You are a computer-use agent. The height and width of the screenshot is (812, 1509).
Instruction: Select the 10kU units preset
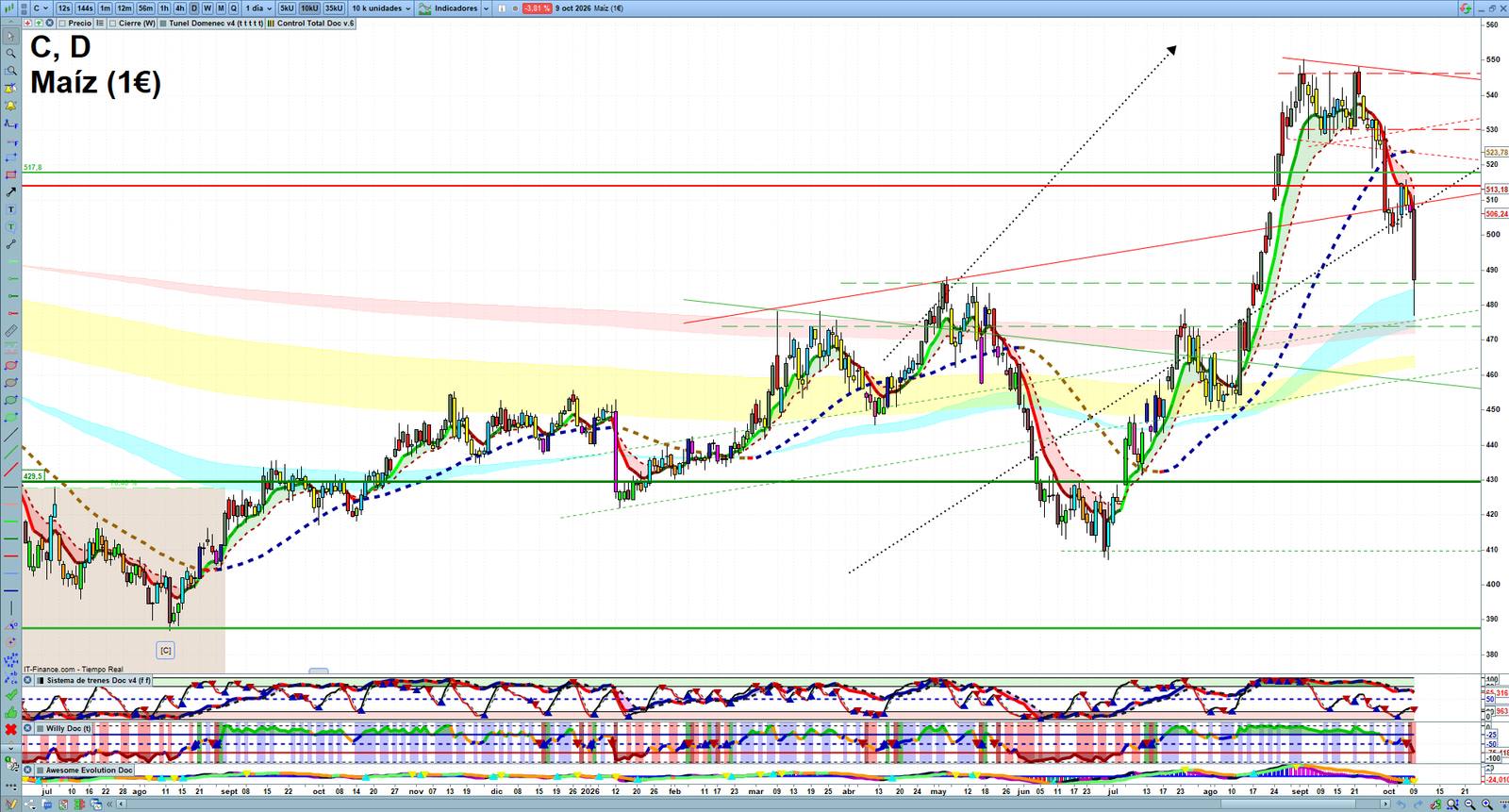[x=310, y=8]
